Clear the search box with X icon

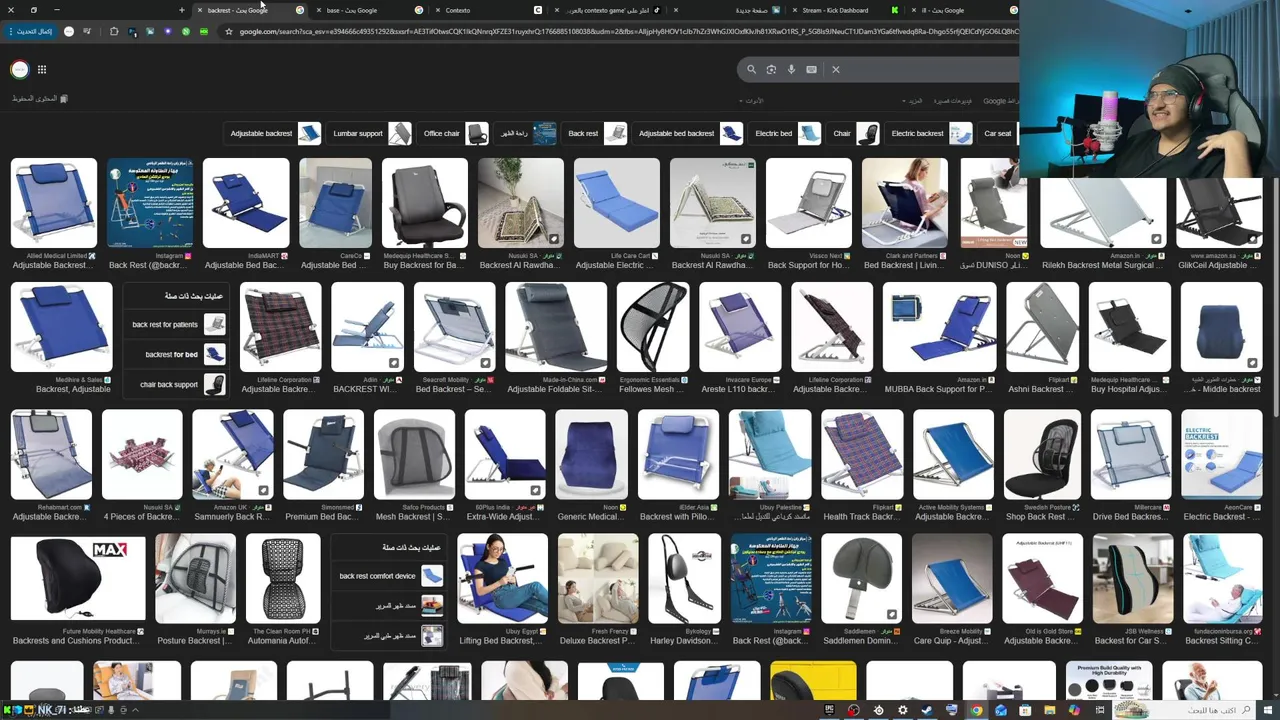[x=836, y=70]
